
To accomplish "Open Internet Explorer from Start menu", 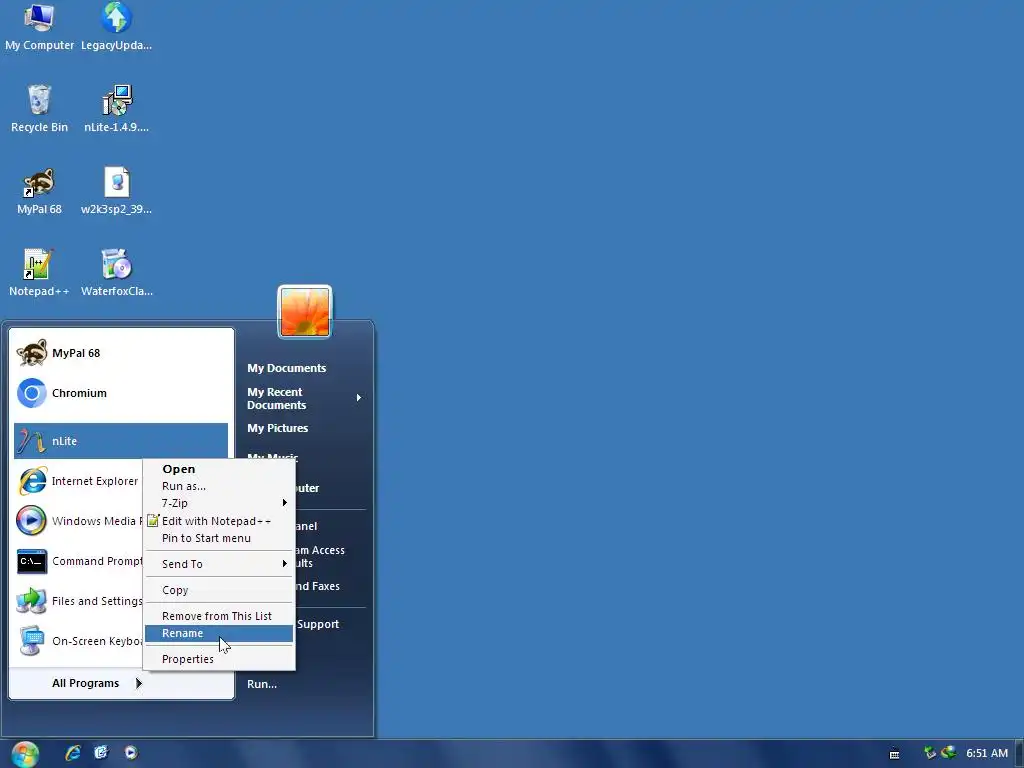I will coord(78,481).
